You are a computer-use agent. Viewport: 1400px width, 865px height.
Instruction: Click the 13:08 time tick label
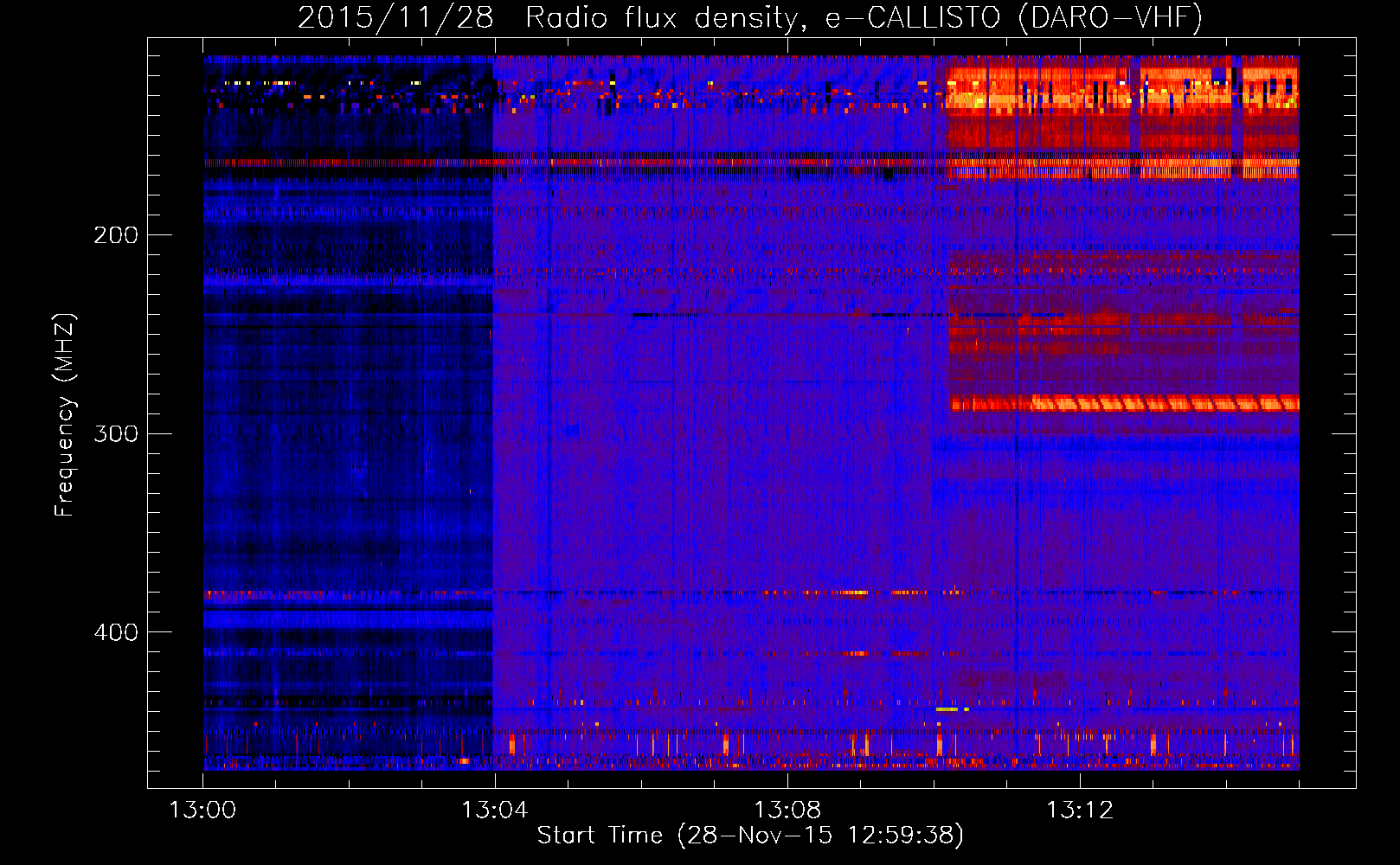pos(787,811)
